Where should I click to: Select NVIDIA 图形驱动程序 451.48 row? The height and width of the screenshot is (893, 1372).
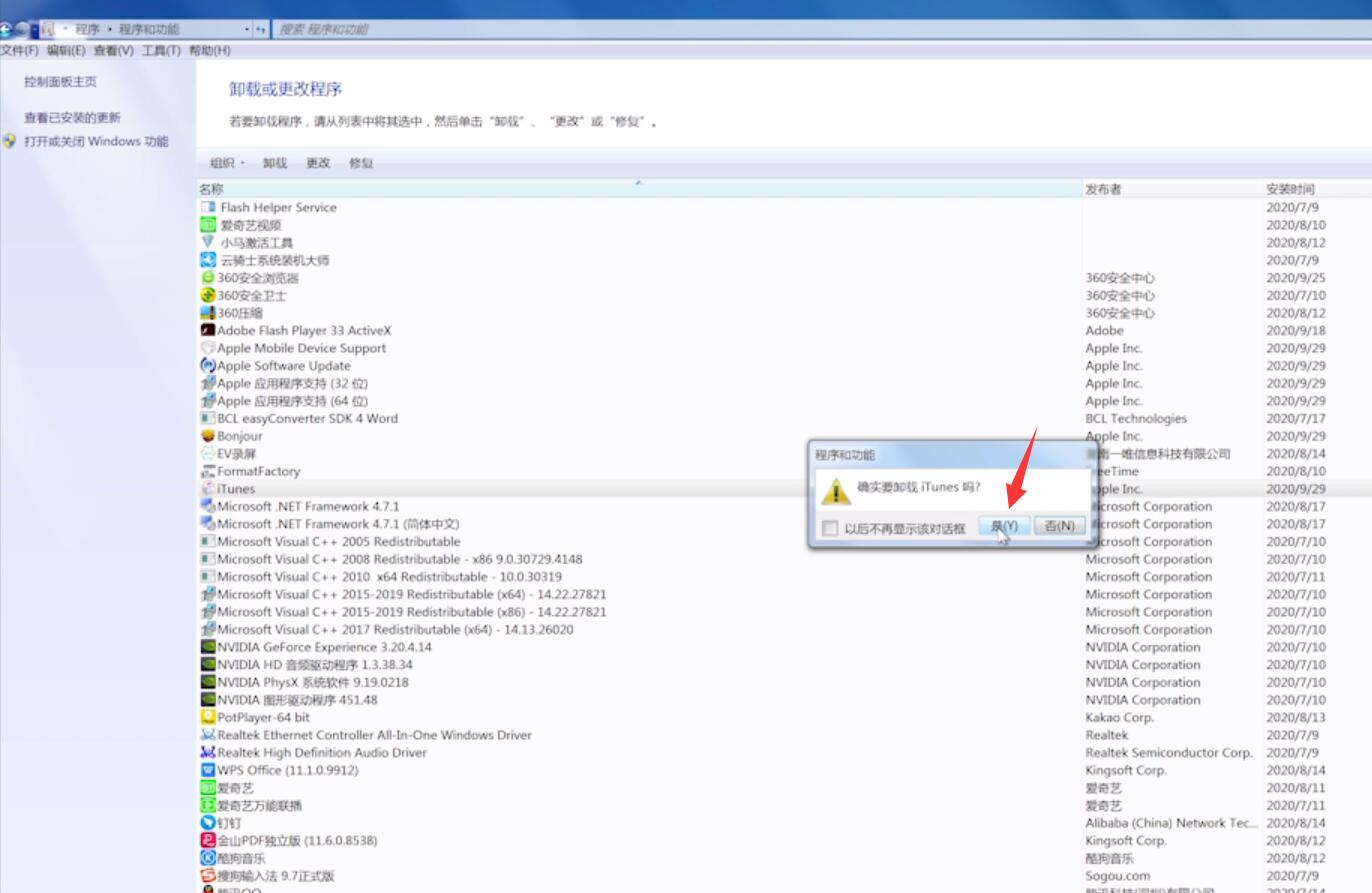[x=784, y=700]
